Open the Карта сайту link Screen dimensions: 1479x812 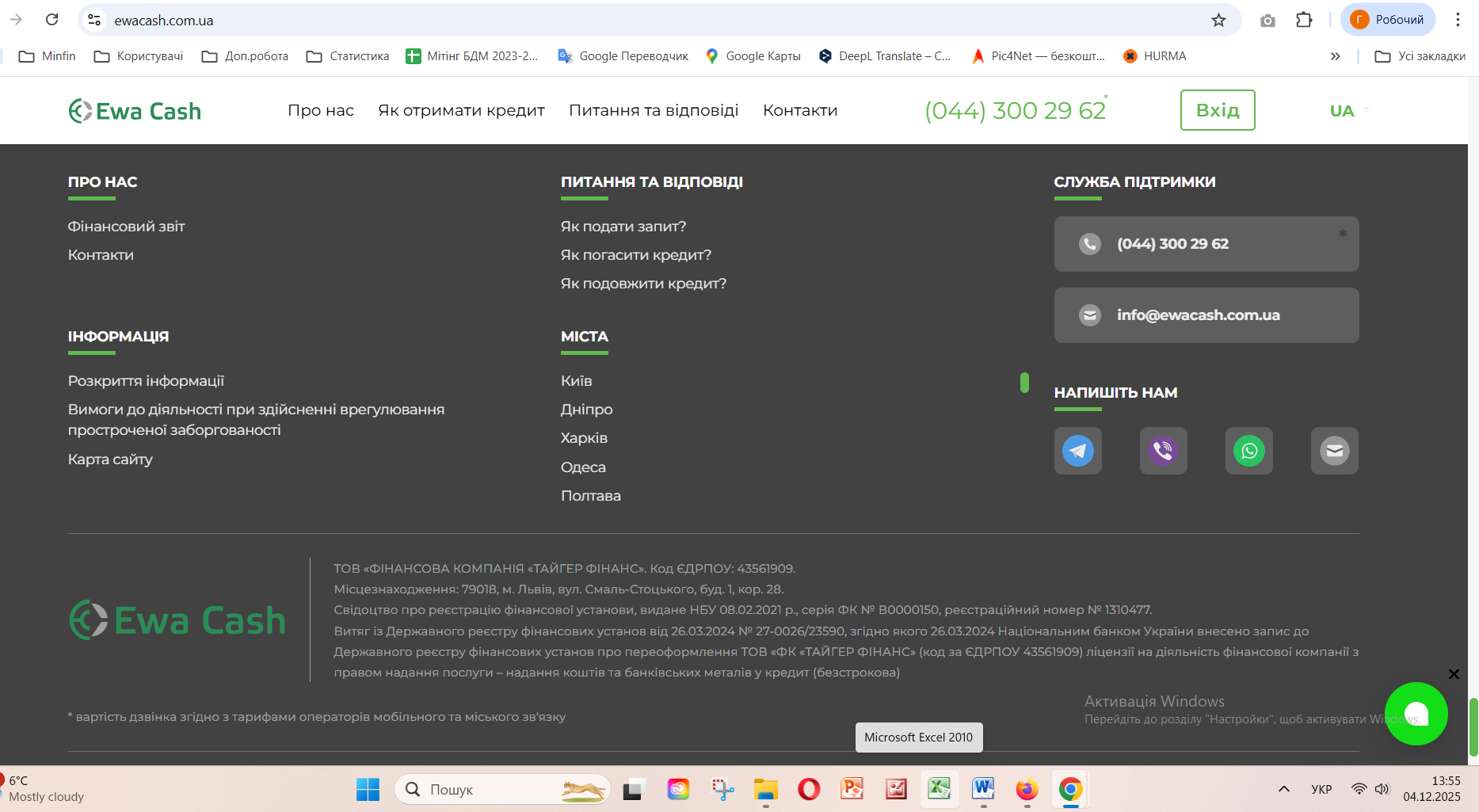coord(111,459)
